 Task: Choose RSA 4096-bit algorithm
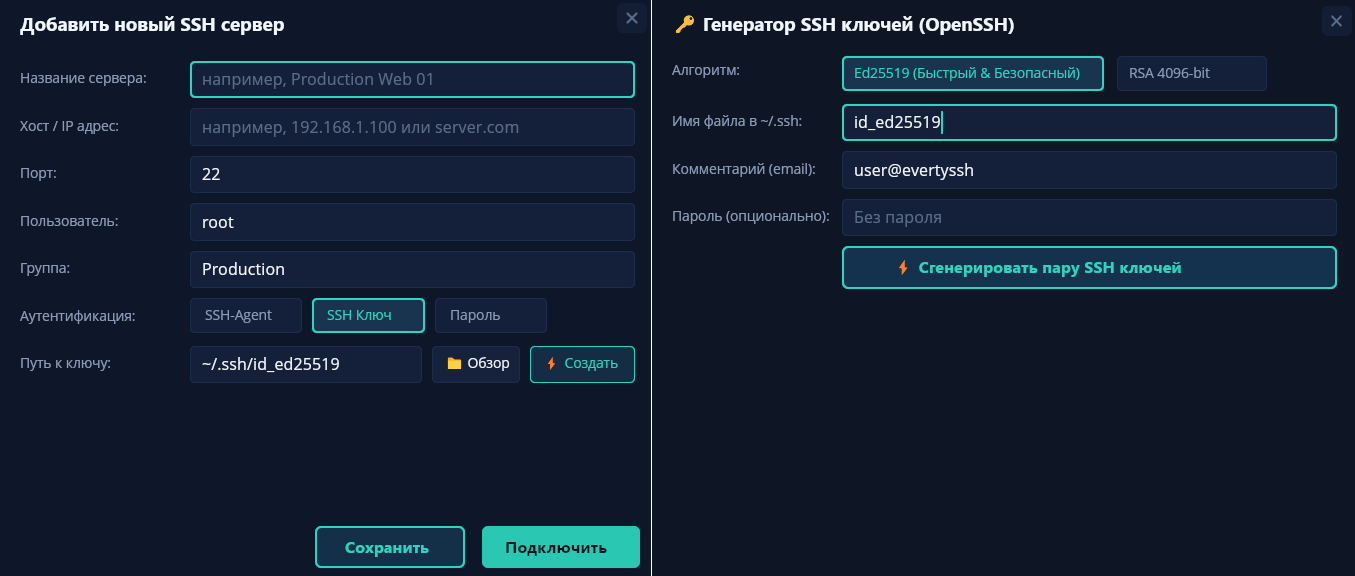pyautogui.click(x=1192, y=73)
